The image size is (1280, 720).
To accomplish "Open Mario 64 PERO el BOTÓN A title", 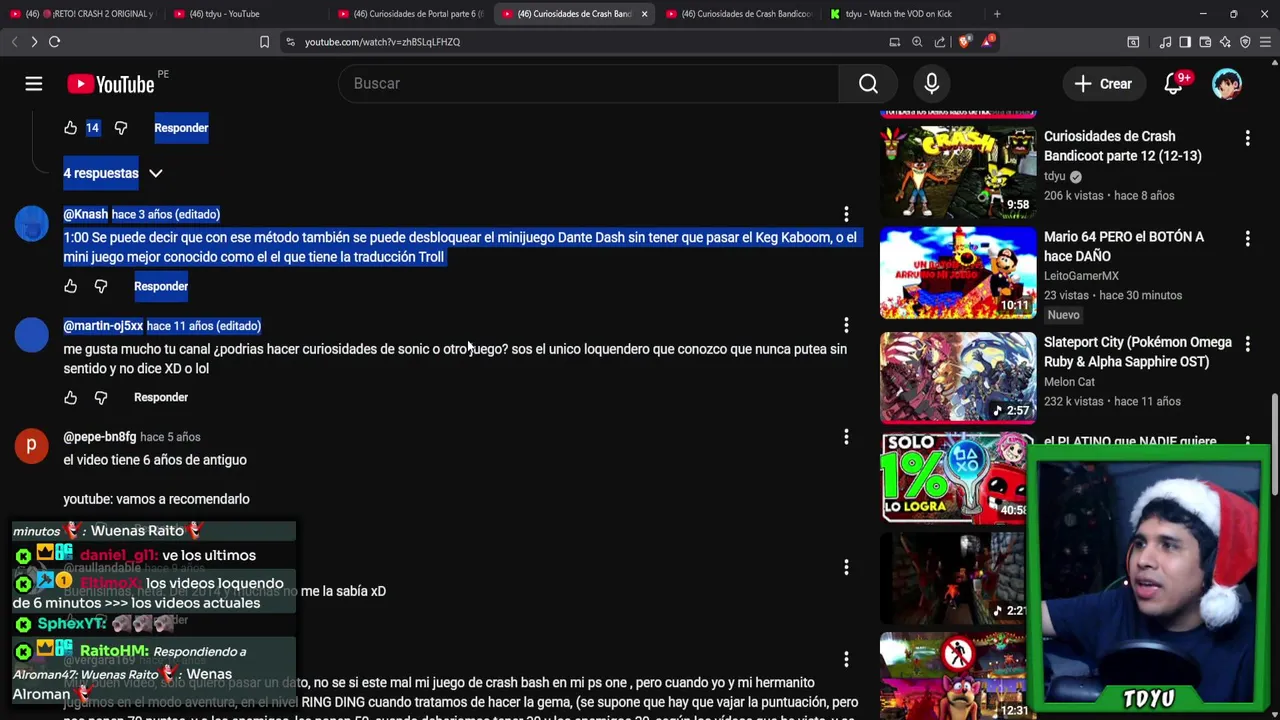I will (1124, 247).
